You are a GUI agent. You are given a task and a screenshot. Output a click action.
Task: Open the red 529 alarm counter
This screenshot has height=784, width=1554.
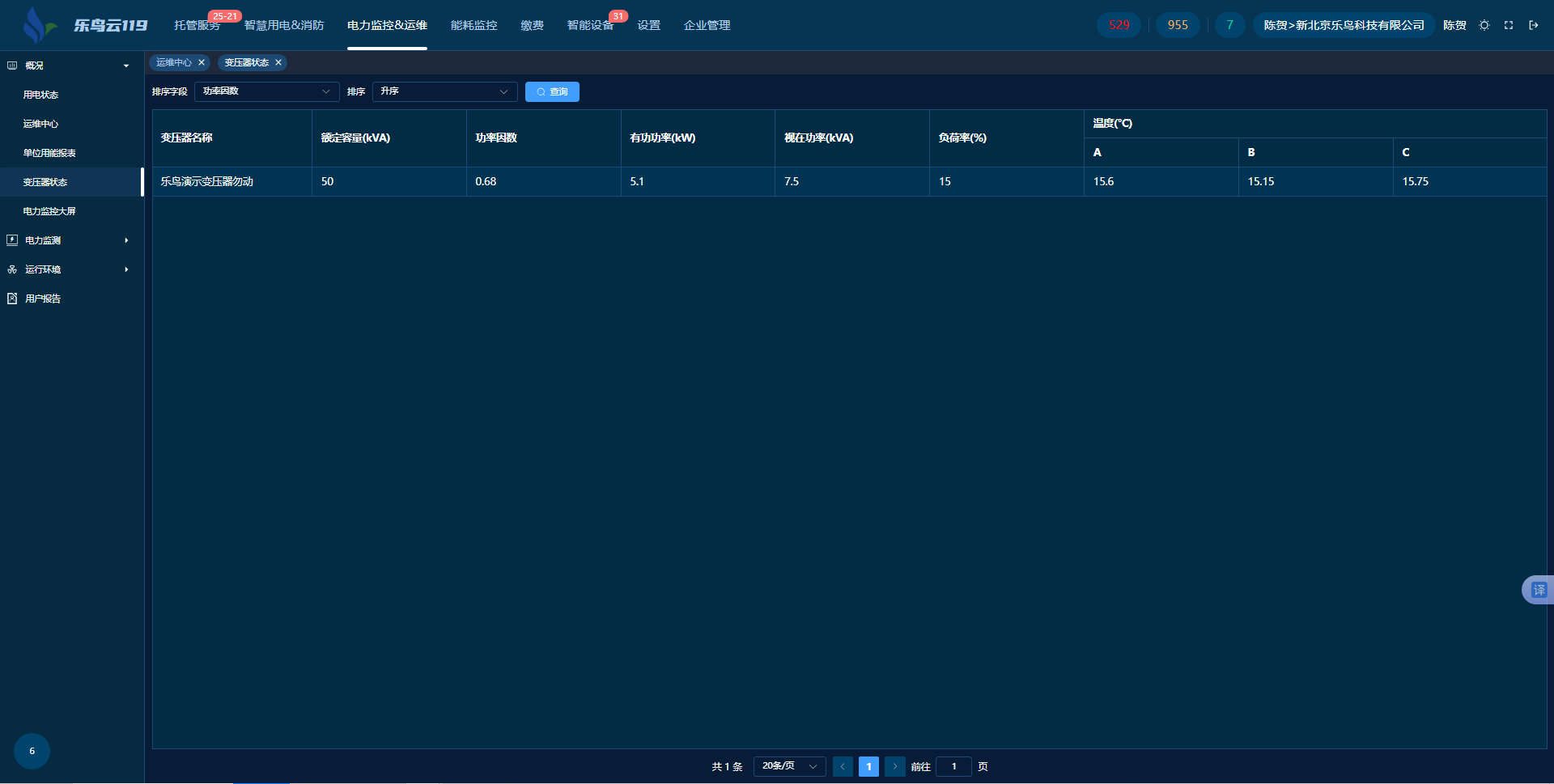1119,25
